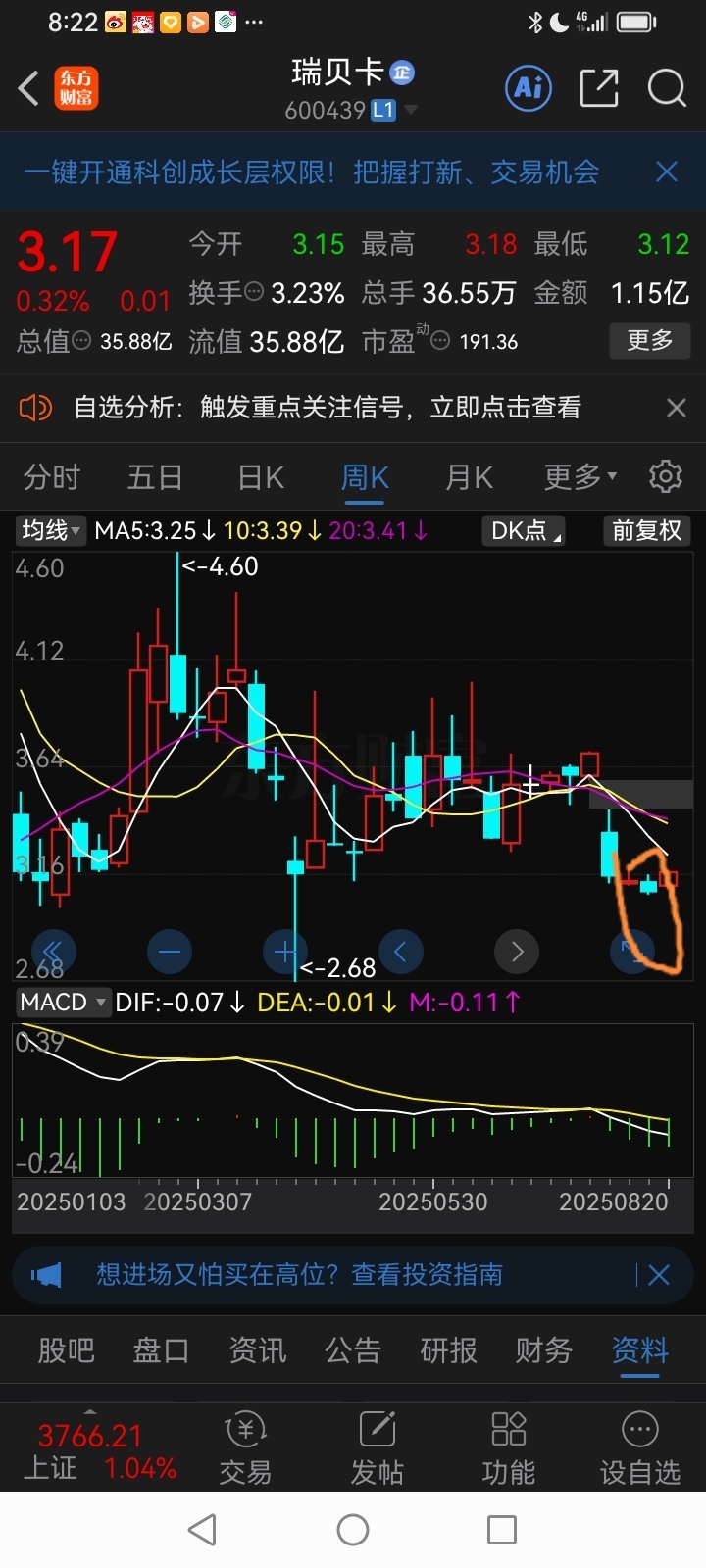Go back with the left arrow

[x=28, y=88]
